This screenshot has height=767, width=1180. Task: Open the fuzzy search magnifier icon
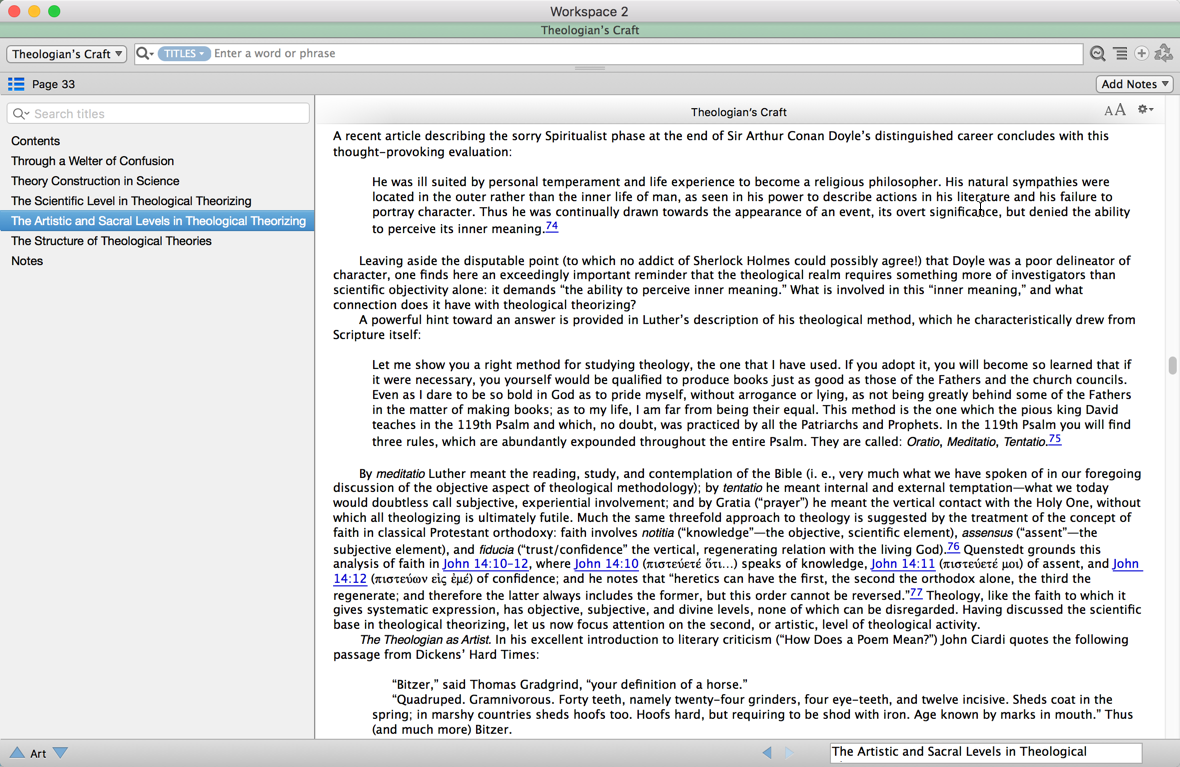[1097, 53]
